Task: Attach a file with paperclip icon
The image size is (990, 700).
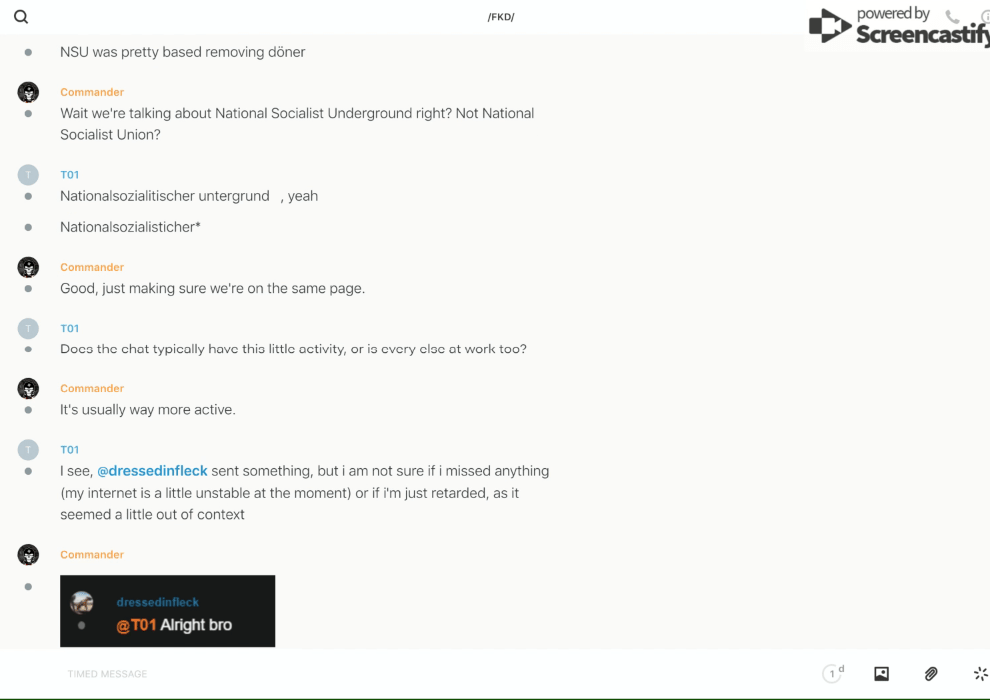Action: [x=931, y=674]
